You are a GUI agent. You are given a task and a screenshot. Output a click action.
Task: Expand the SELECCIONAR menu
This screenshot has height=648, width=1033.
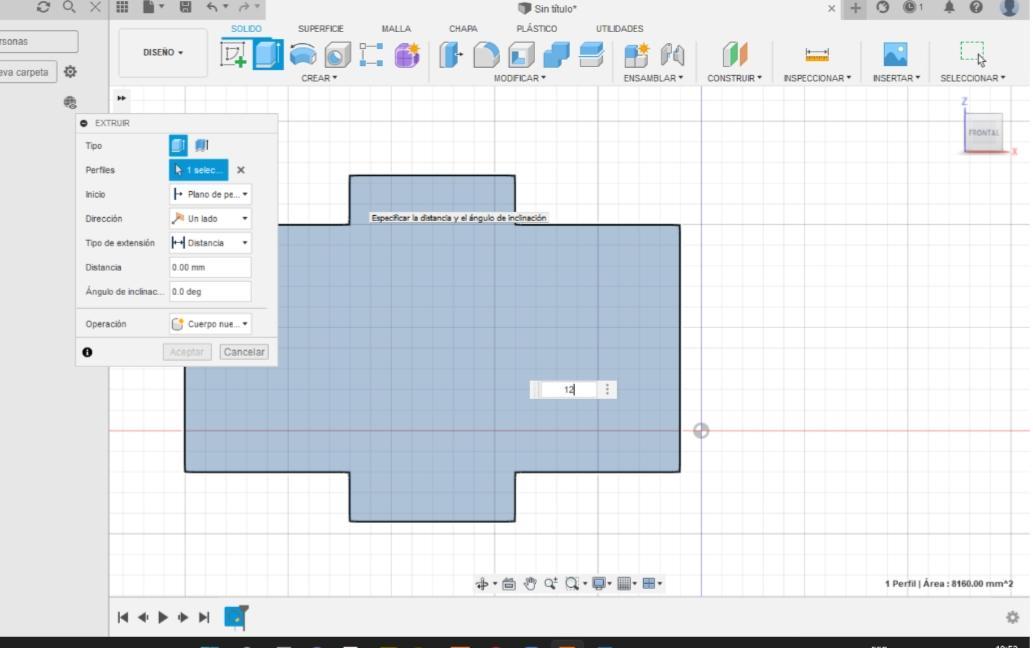(972, 78)
